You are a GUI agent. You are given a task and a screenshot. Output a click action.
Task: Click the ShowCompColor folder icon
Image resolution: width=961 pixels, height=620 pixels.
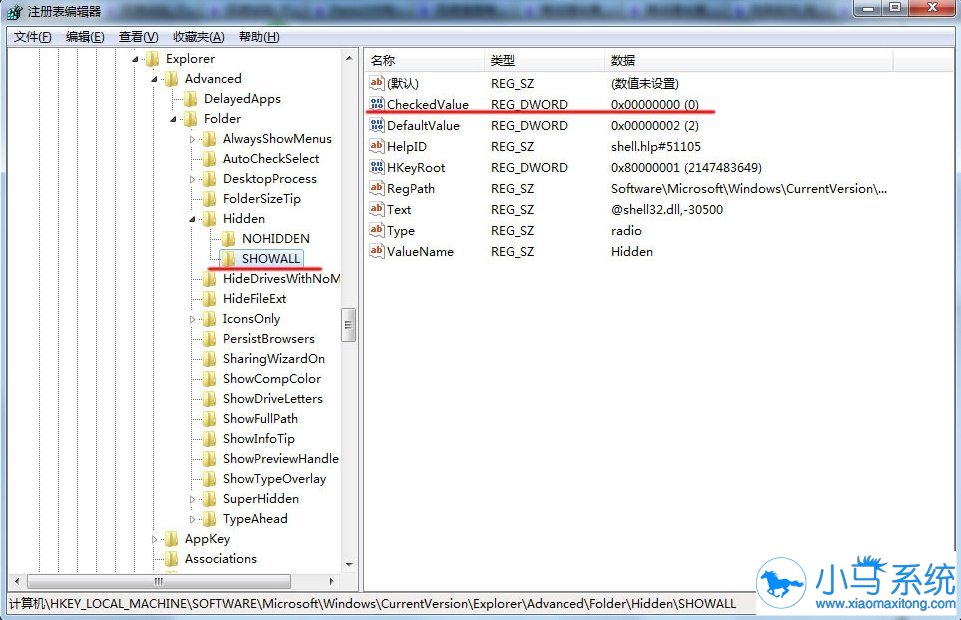coord(210,379)
